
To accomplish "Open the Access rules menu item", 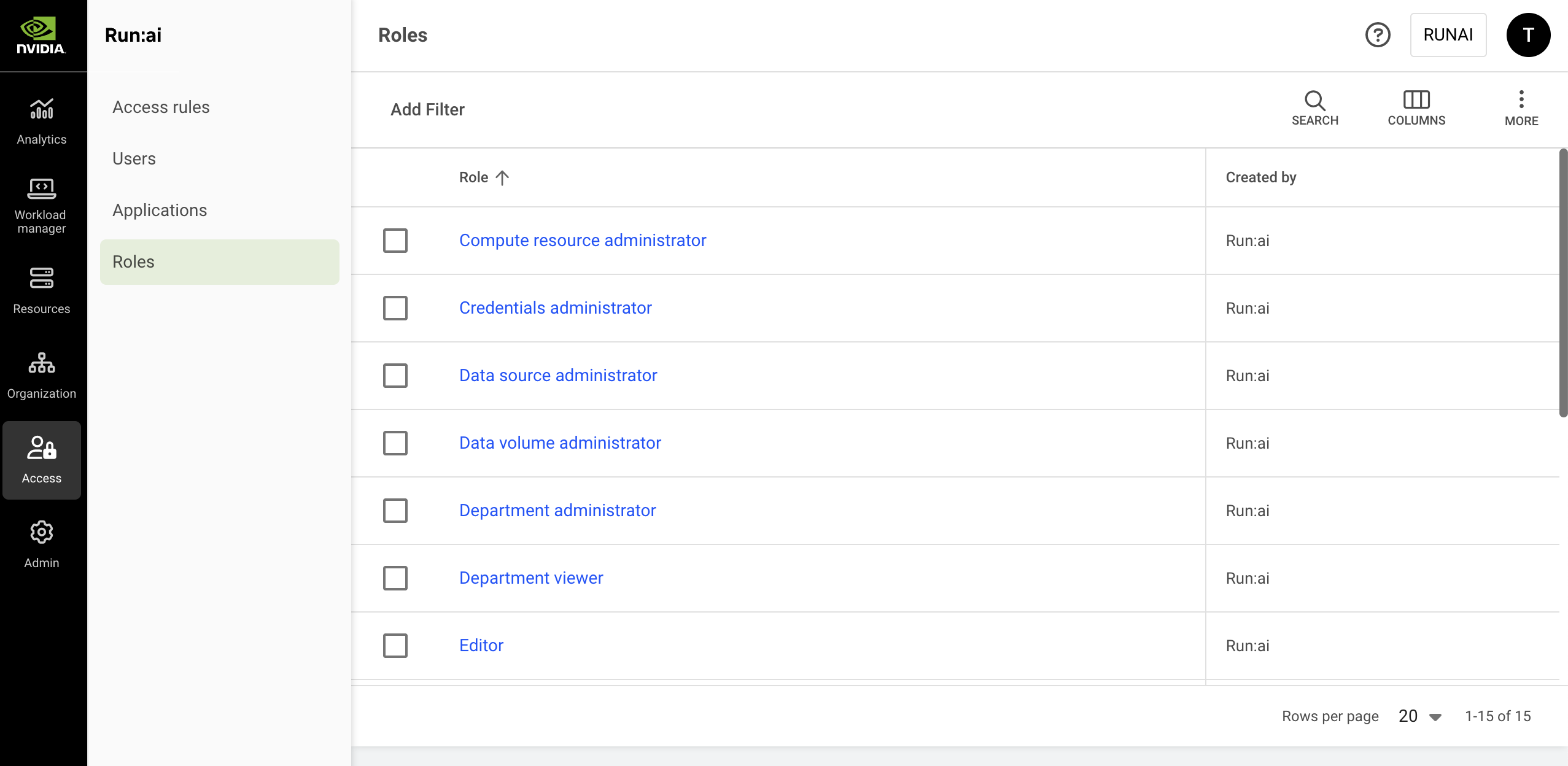I will (x=161, y=107).
